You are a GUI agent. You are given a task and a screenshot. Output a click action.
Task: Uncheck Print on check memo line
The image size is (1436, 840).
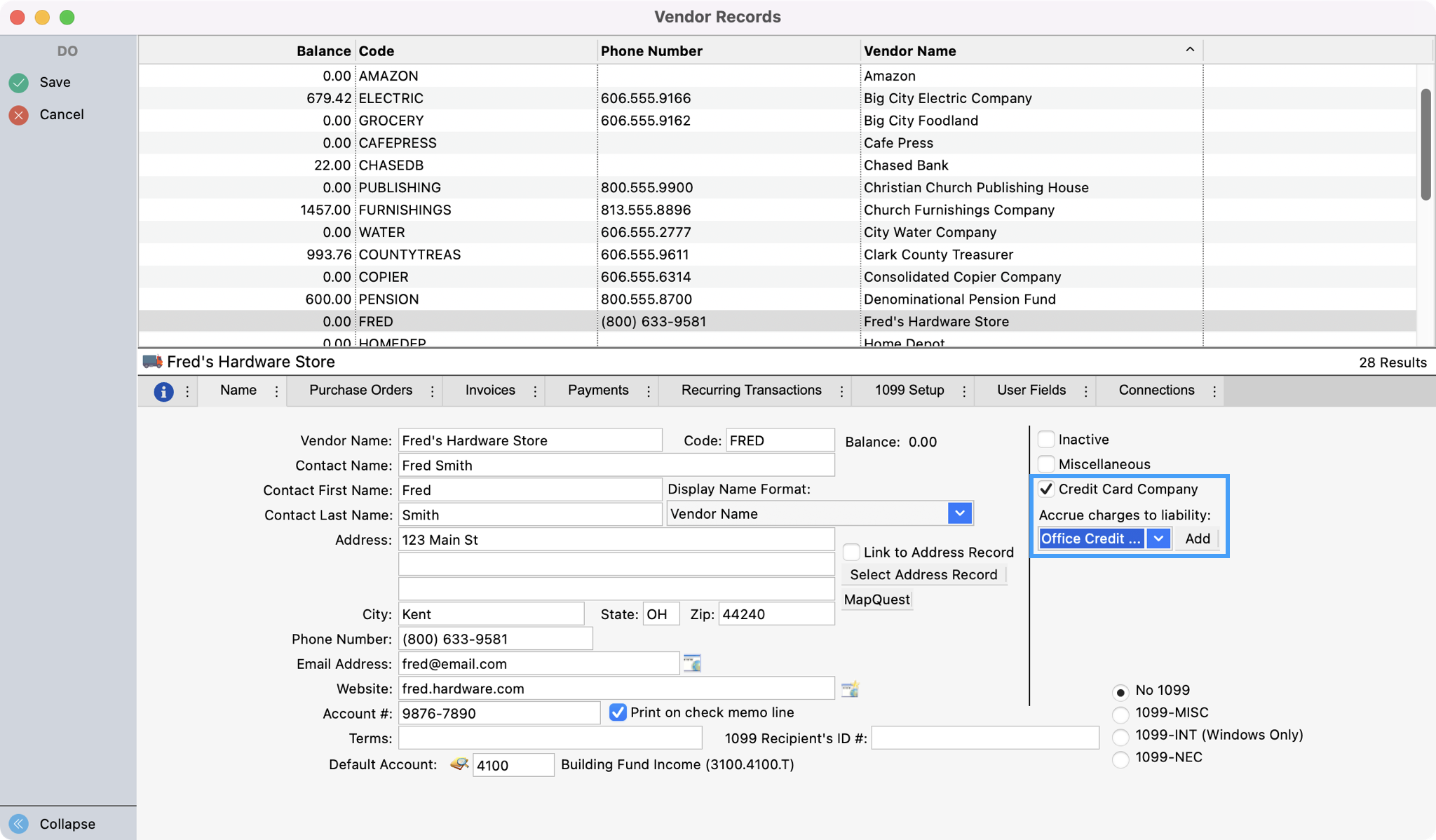pyautogui.click(x=618, y=712)
